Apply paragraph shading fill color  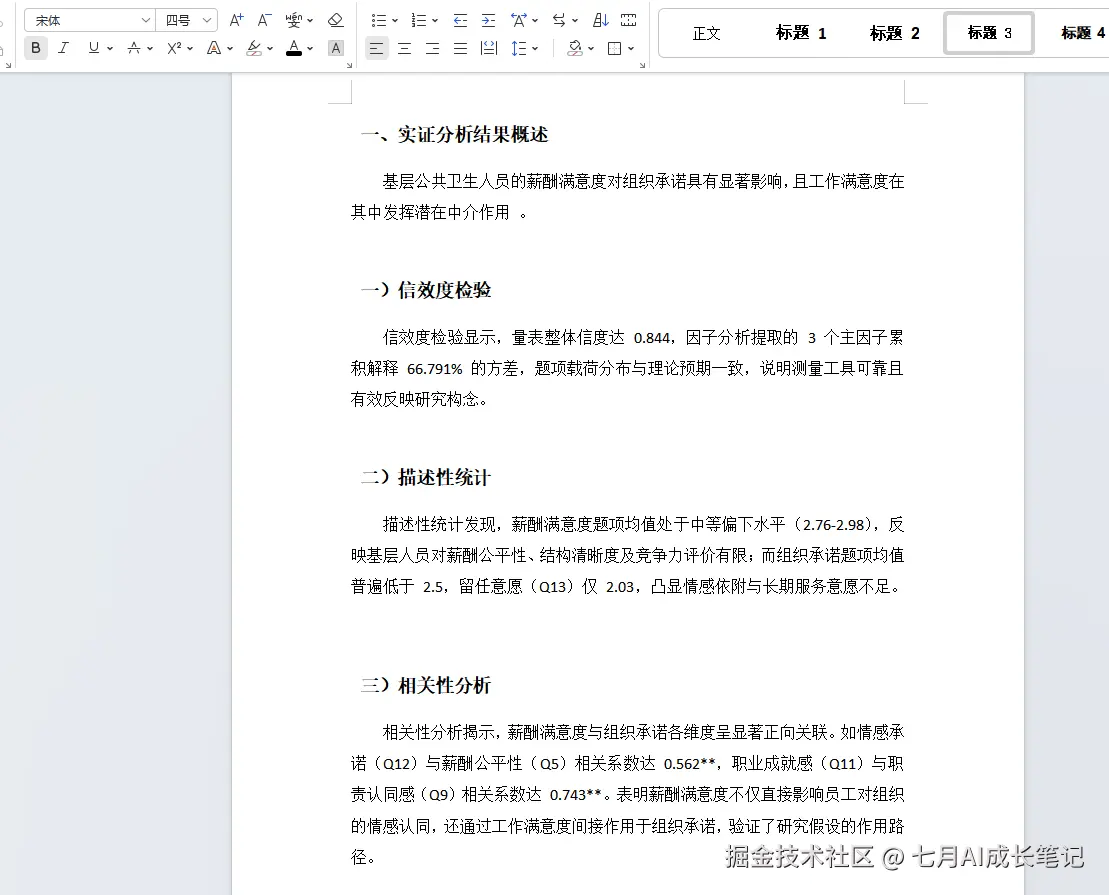(575, 48)
